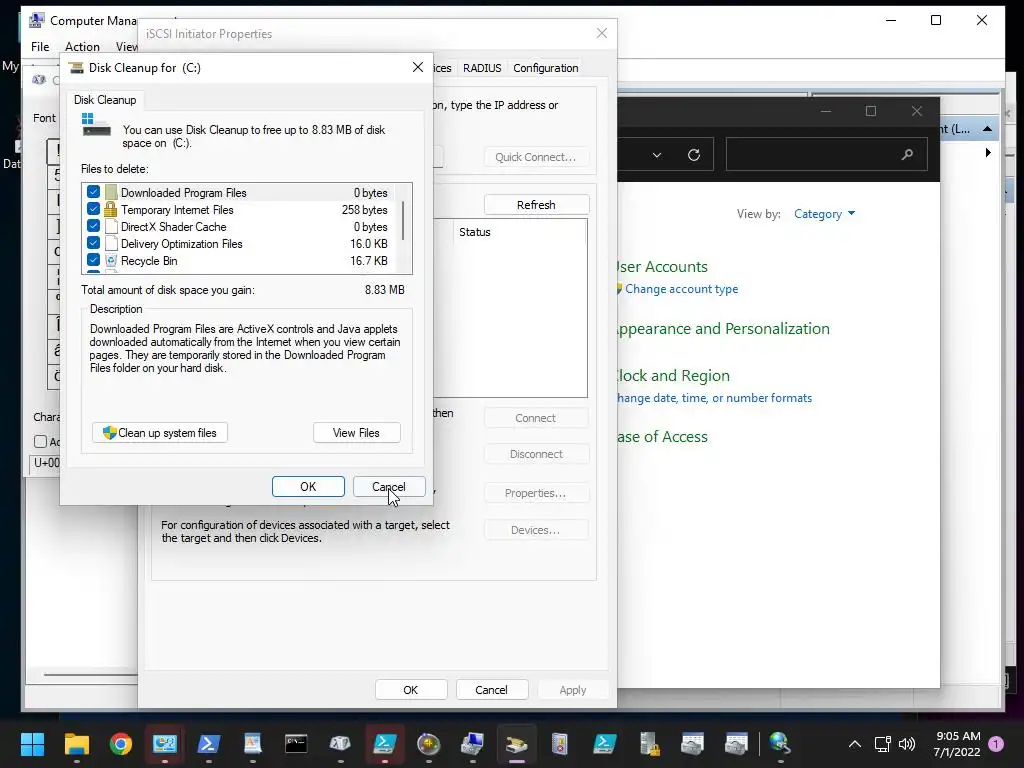Select the Disk Cleanup taskbar icon

click(x=516, y=744)
